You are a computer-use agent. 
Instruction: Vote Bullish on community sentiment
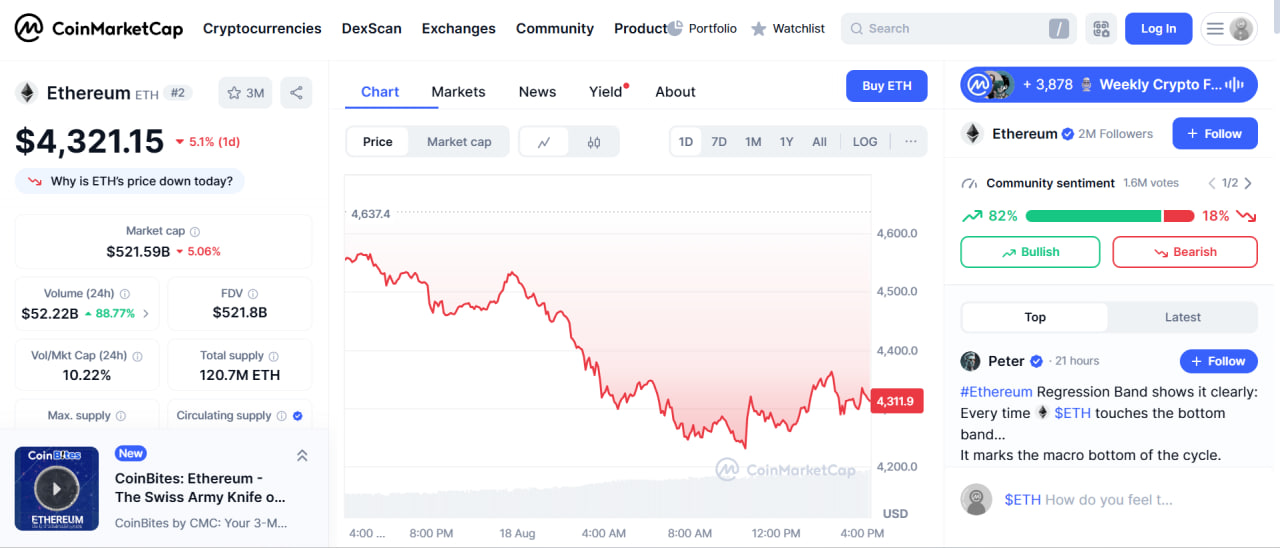[1030, 252]
